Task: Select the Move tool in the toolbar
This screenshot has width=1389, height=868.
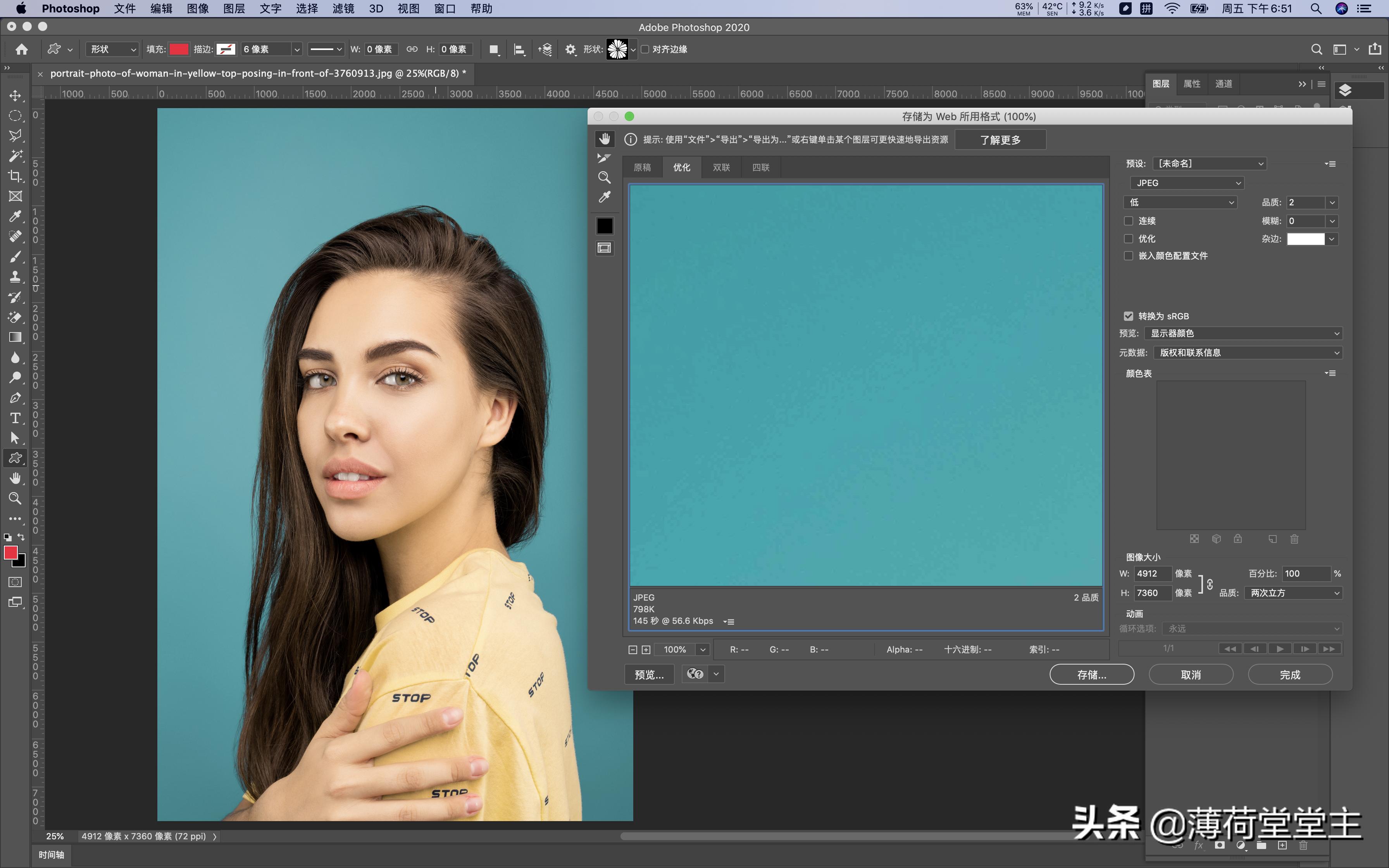Action: pyautogui.click(x=16, y=95)
